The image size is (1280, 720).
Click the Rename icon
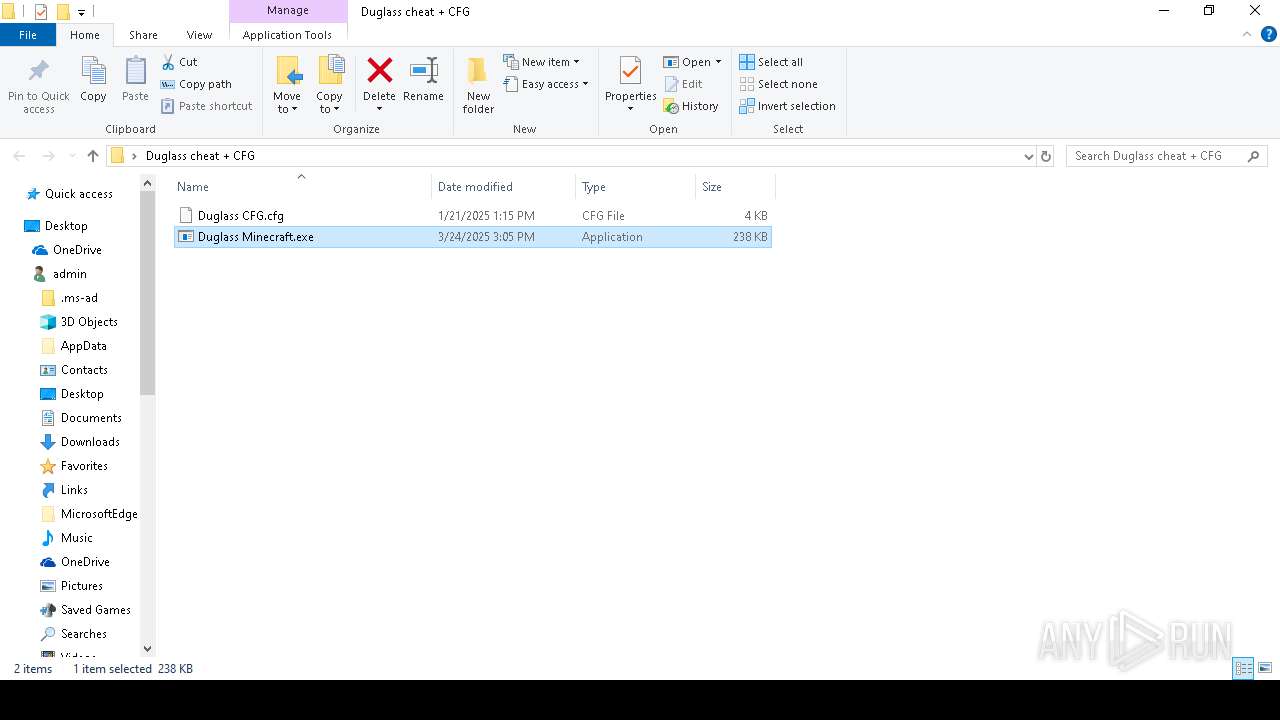click(423, 70)
